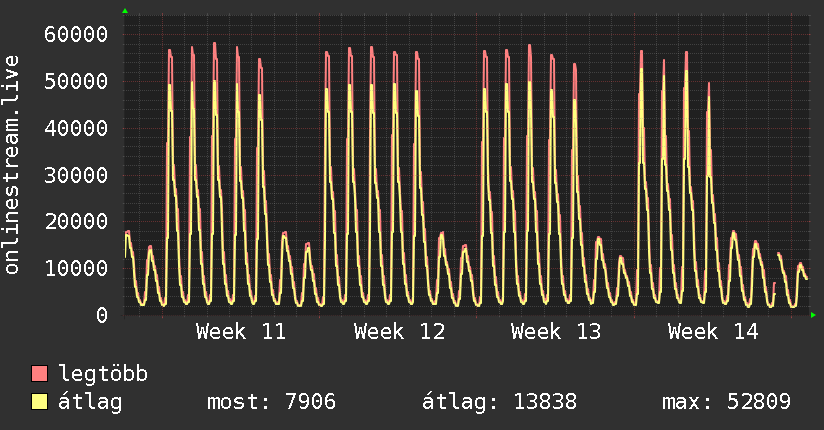The image size is (824, 430).
Task: Click the átlag legend label beside yellow swatch
Action: 90,402
